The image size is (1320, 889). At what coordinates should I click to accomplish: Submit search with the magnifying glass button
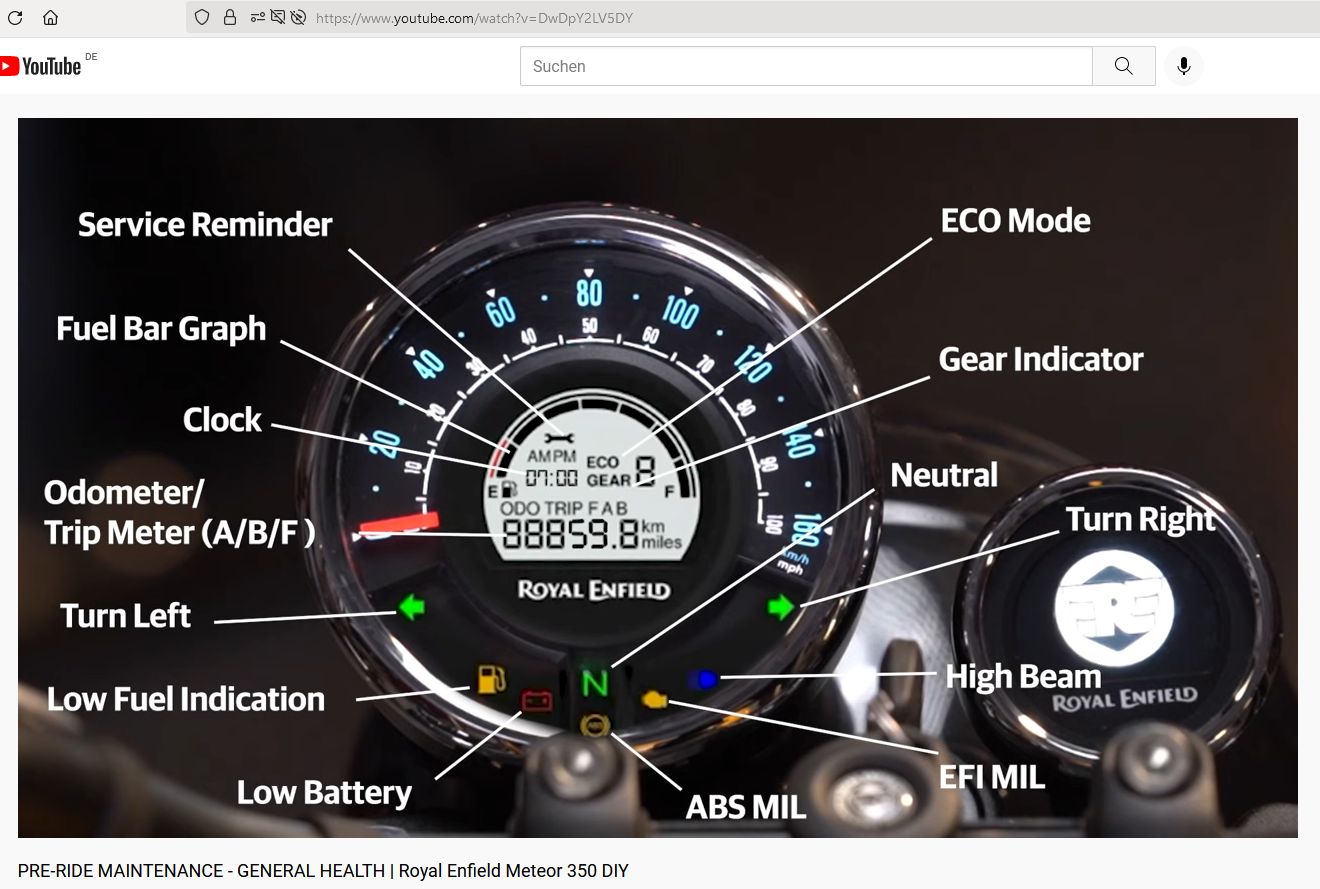[1124, 66]
